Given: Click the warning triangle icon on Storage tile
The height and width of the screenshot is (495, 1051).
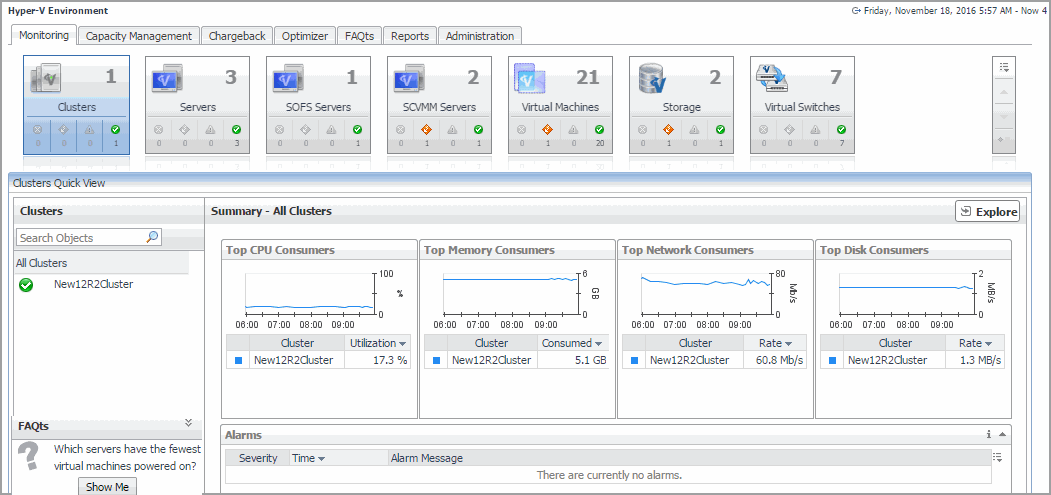Looking at the screenshot, I should coord(694,129).
